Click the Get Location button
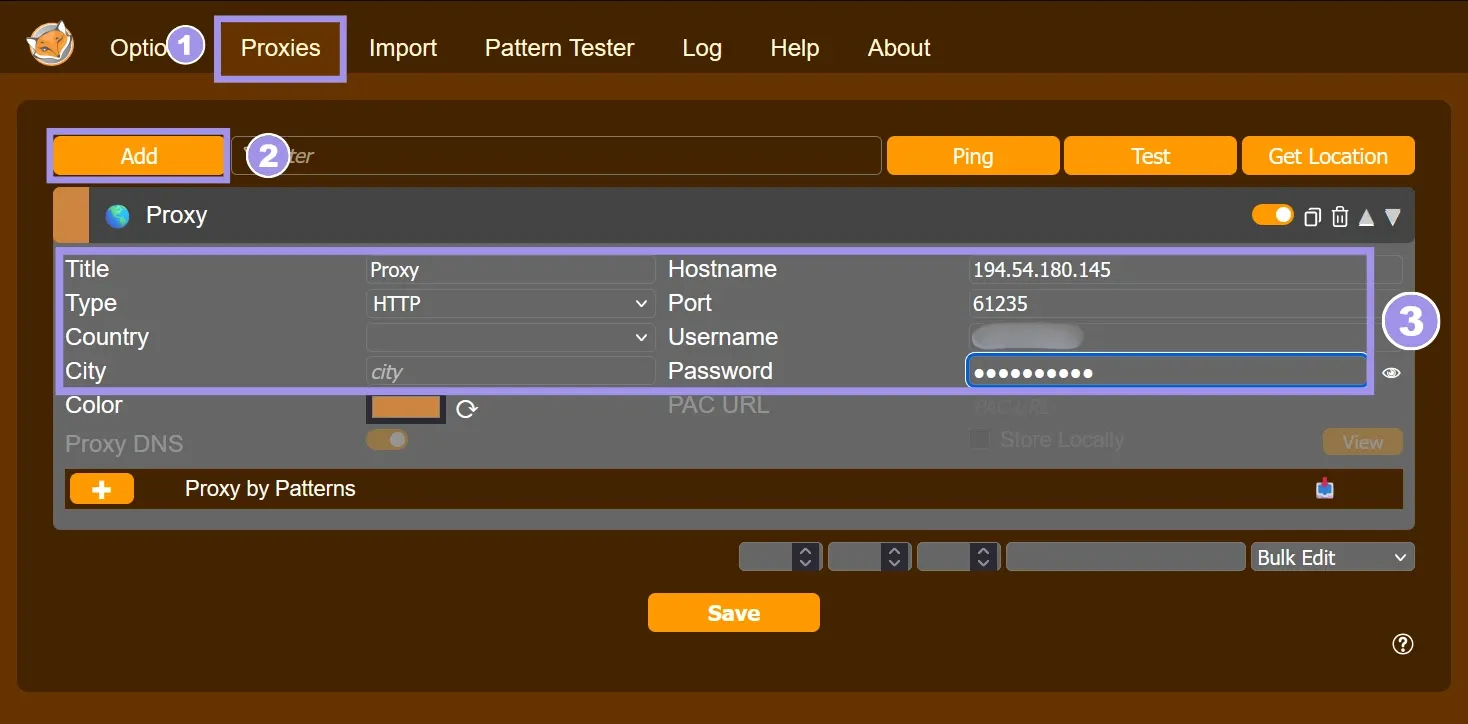 point(1328,156)
